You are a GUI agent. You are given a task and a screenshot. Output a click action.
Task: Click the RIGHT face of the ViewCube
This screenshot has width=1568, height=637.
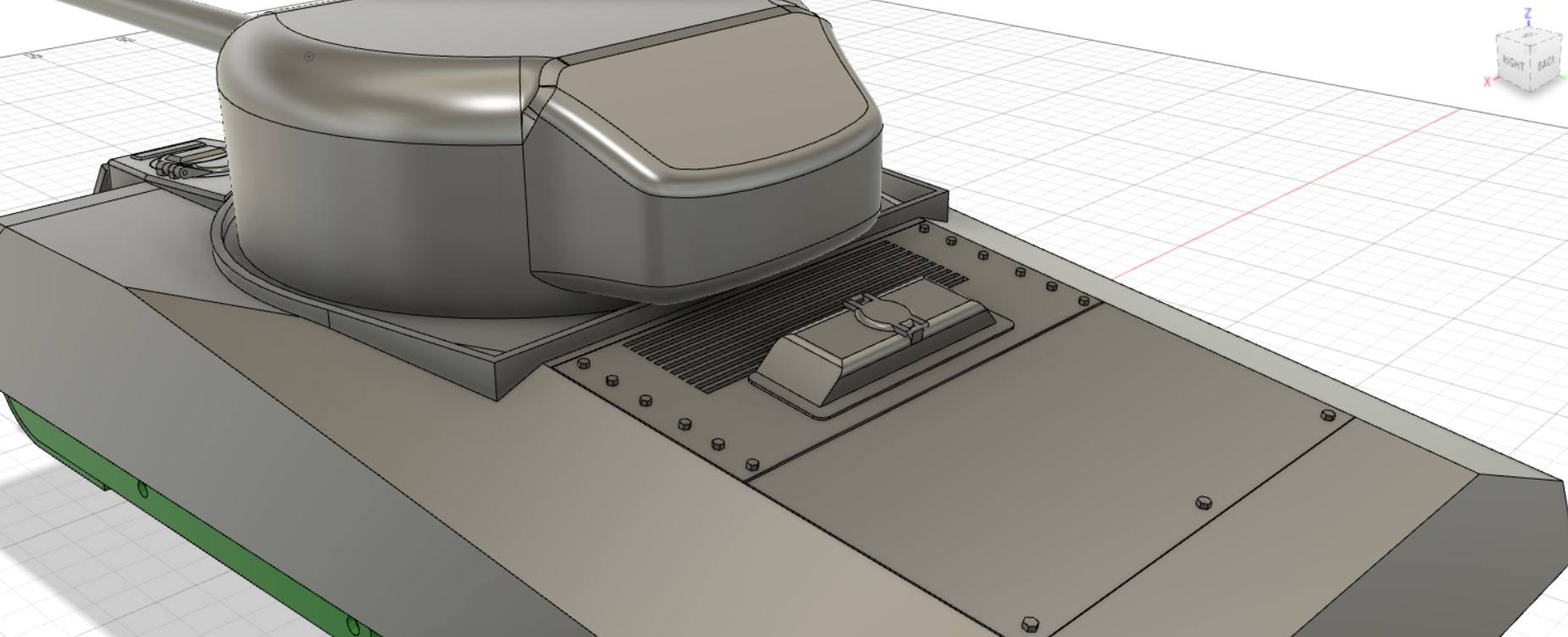pyautogui.click(x=1512, y=64)
